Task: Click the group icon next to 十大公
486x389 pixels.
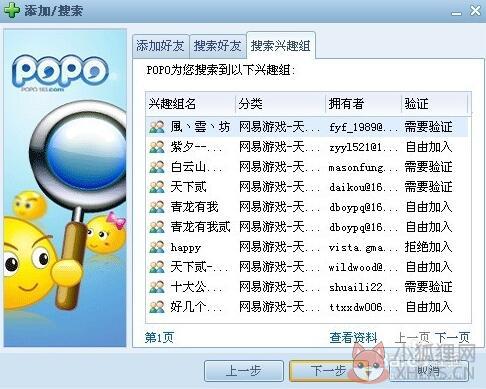Action: pos(157,287)
